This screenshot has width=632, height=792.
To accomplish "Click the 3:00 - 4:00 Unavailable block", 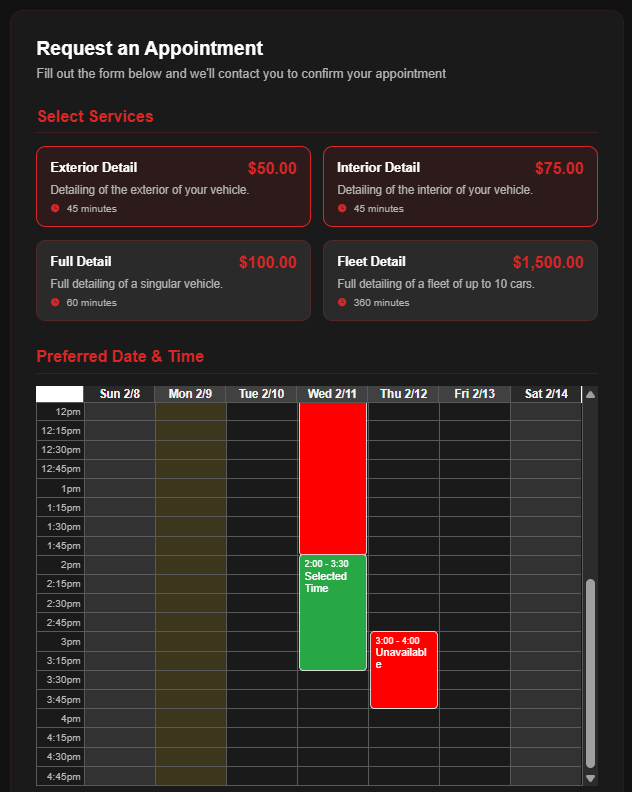I will point(404,670).
